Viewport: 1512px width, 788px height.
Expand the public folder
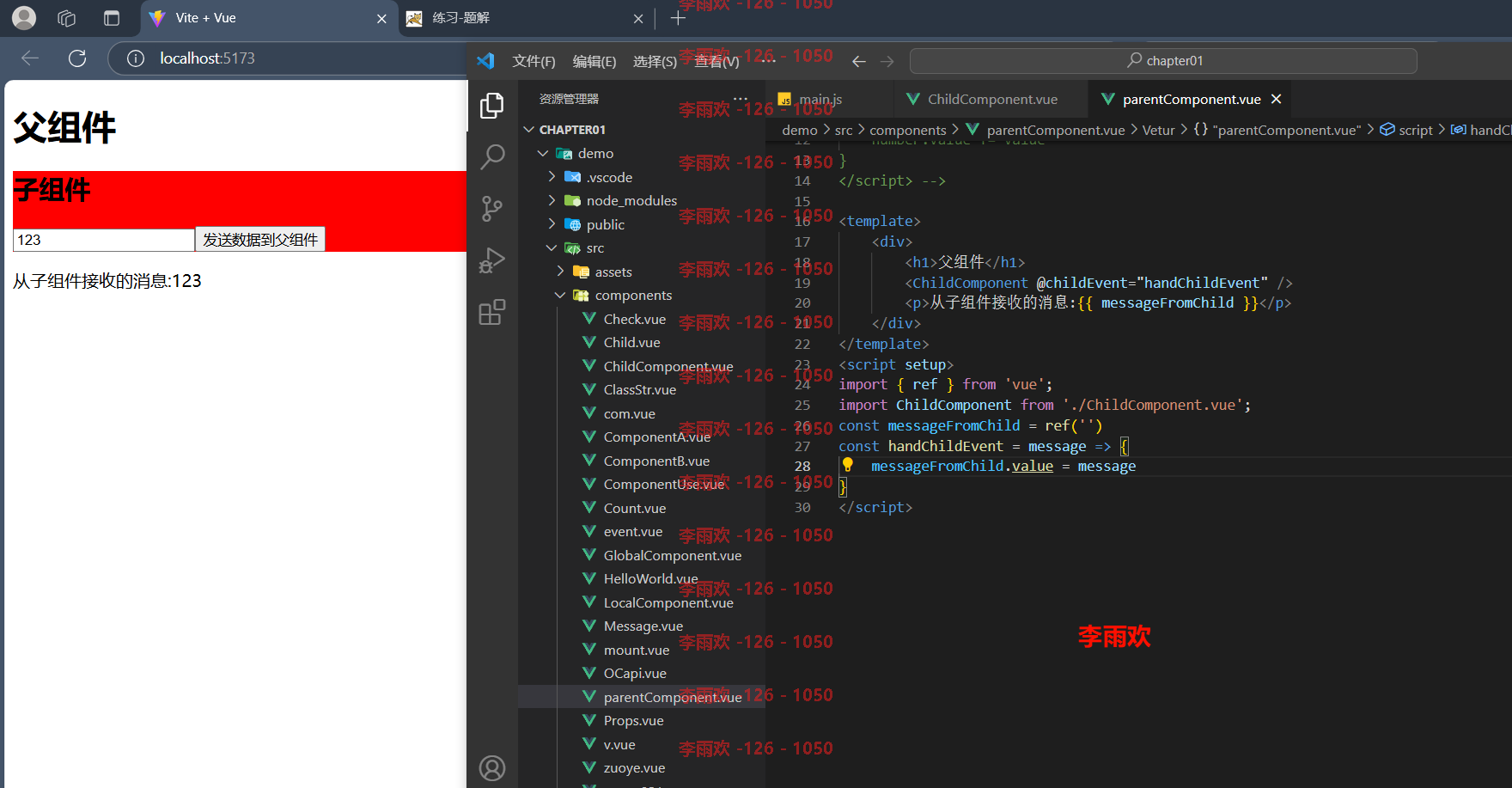tap(552, 224)
